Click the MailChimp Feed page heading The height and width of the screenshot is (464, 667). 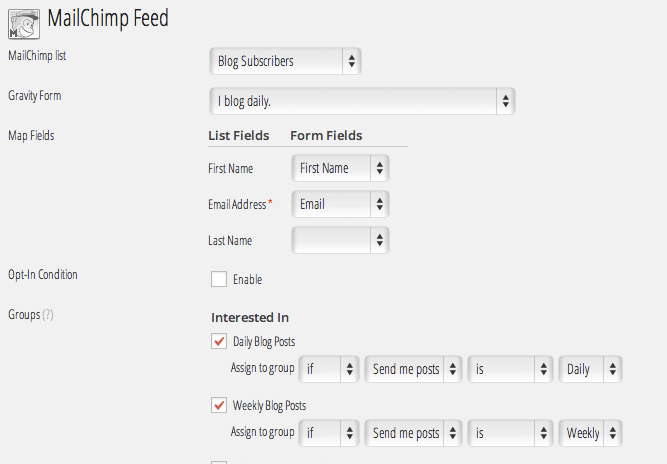click(108, 18)
